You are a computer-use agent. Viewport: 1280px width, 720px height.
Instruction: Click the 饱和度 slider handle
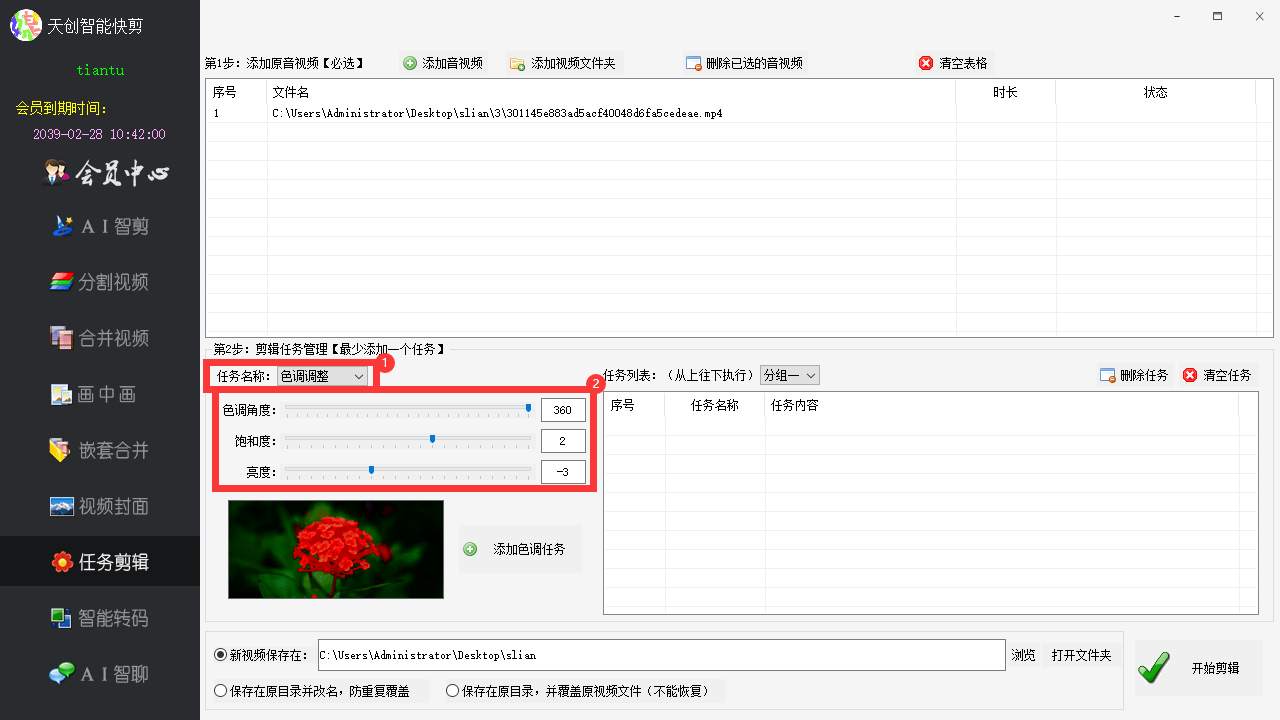(432, 438)
